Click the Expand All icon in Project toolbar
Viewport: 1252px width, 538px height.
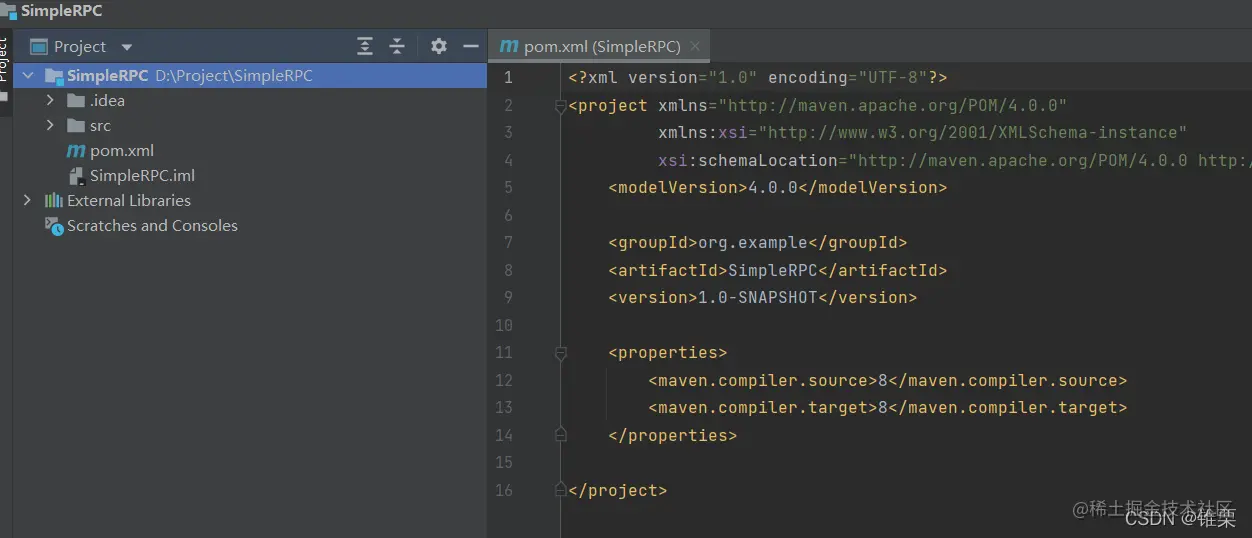tap(365, 46)
